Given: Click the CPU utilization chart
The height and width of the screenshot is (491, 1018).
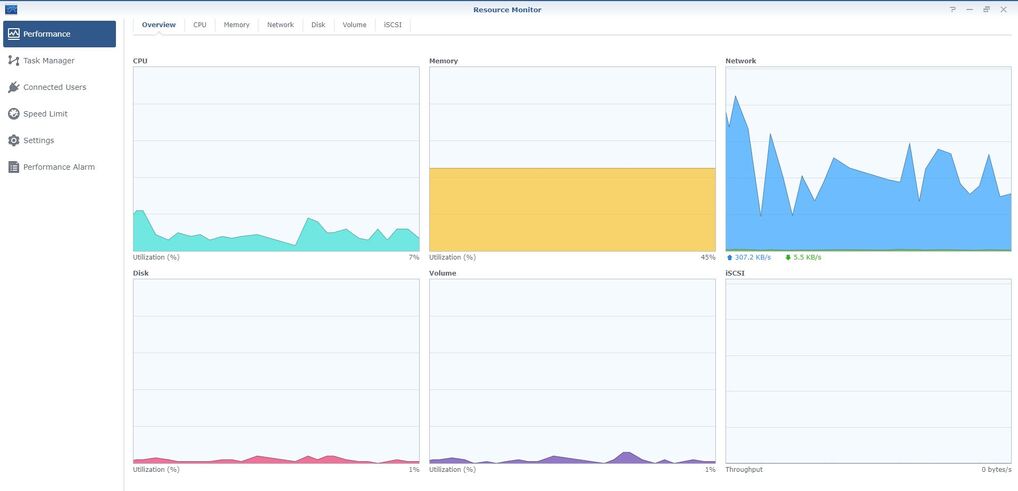Looking at the screenshot, I should 276,158.
